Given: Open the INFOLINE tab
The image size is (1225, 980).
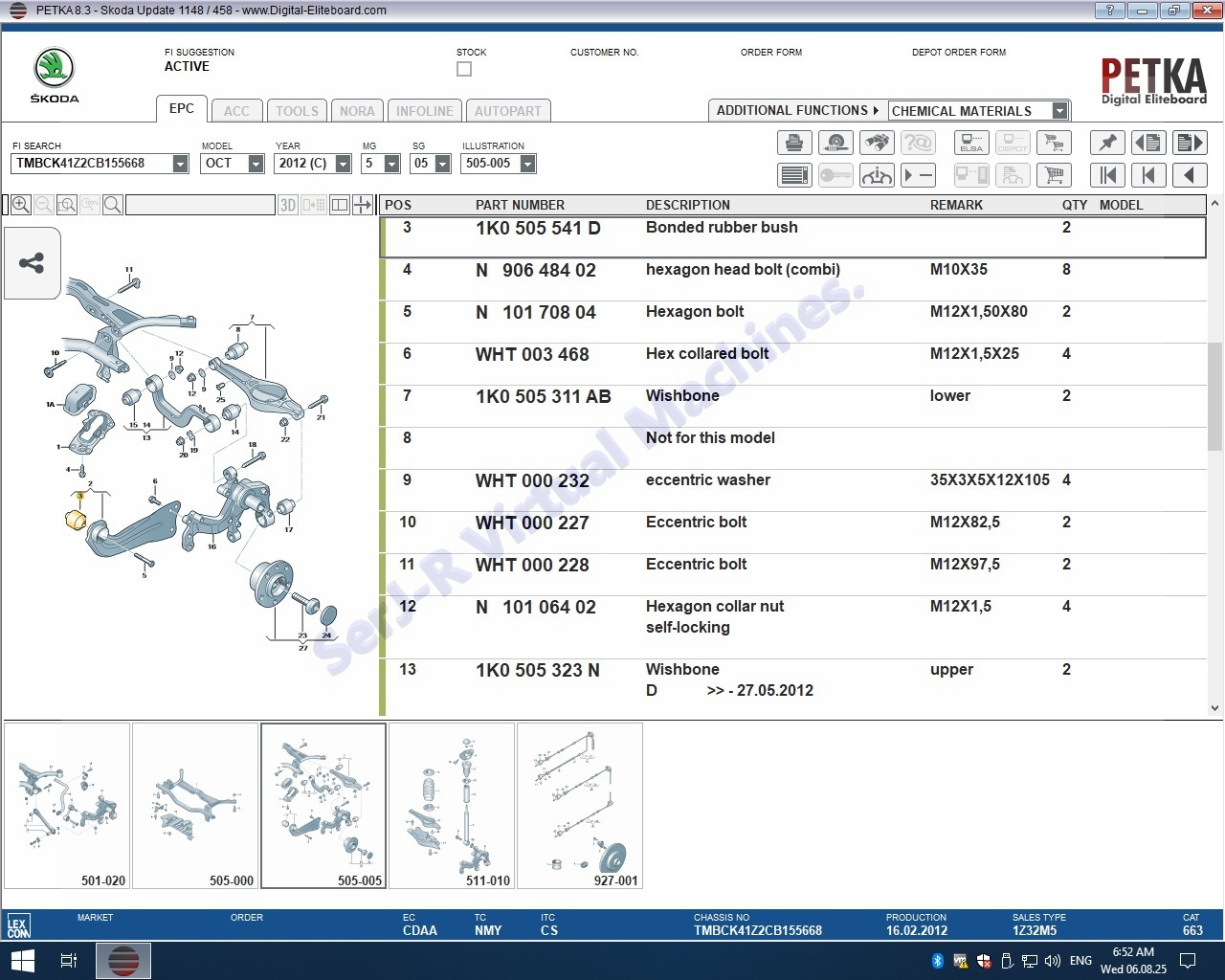Looking at the screenshot, I should point(424,111).
